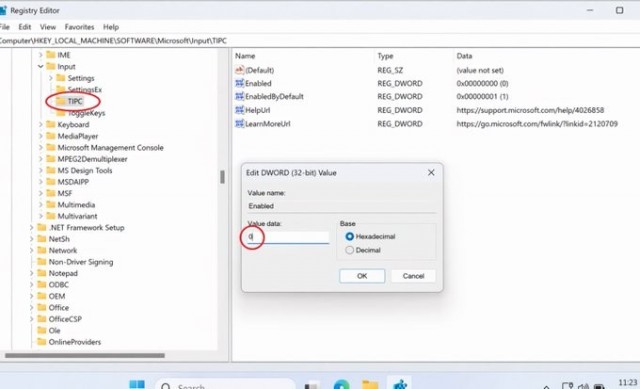Expand the MPEG2Demultiplexer key
Image resolution: width=640 pixels, height=389 pixels.
(x=40, y=159)
